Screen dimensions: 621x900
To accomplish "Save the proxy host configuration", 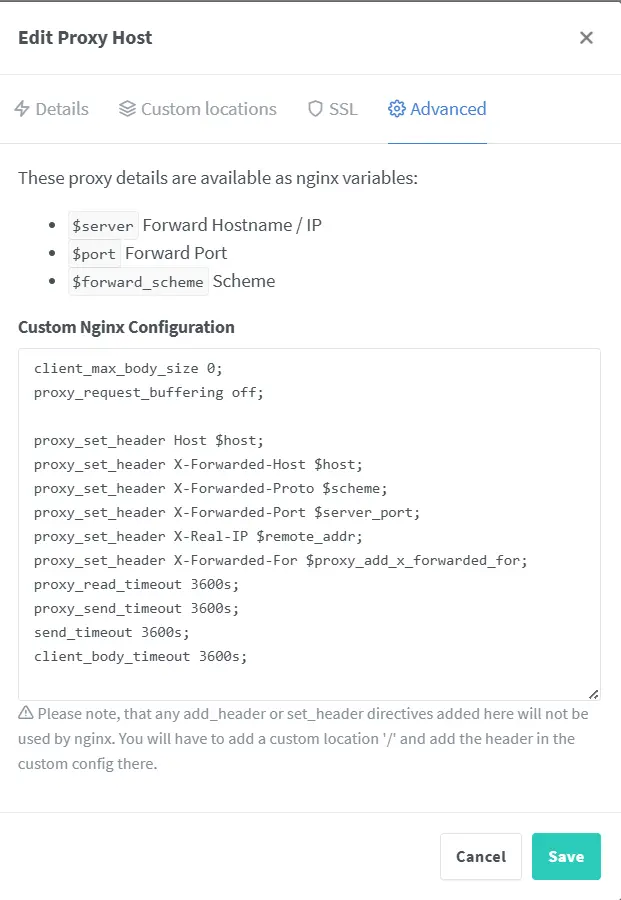I will [566, 857].
